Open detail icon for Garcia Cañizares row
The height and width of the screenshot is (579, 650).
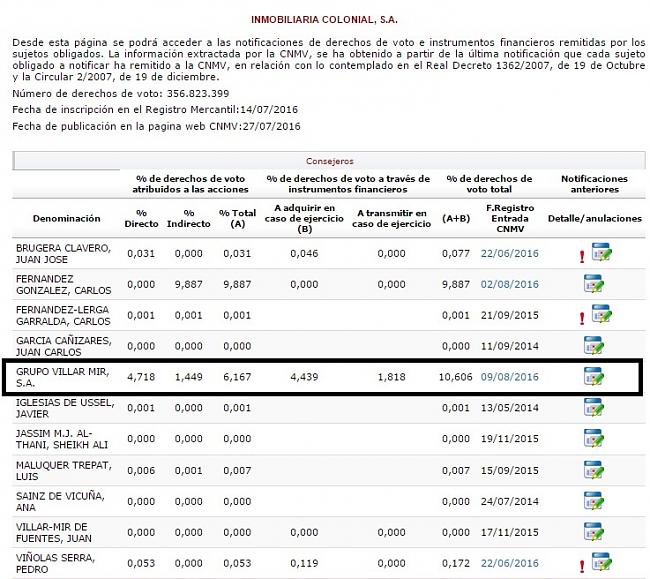coord(594,345)
